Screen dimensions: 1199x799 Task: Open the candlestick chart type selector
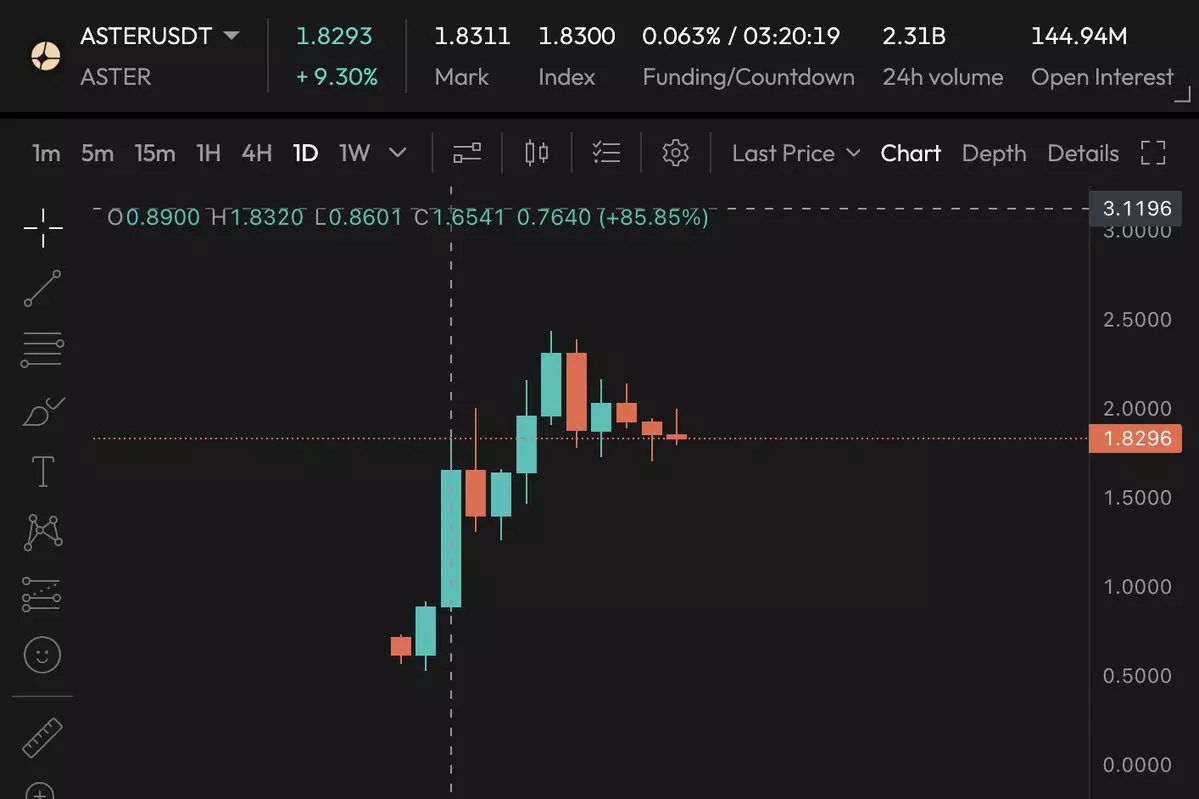click(537, 153)
